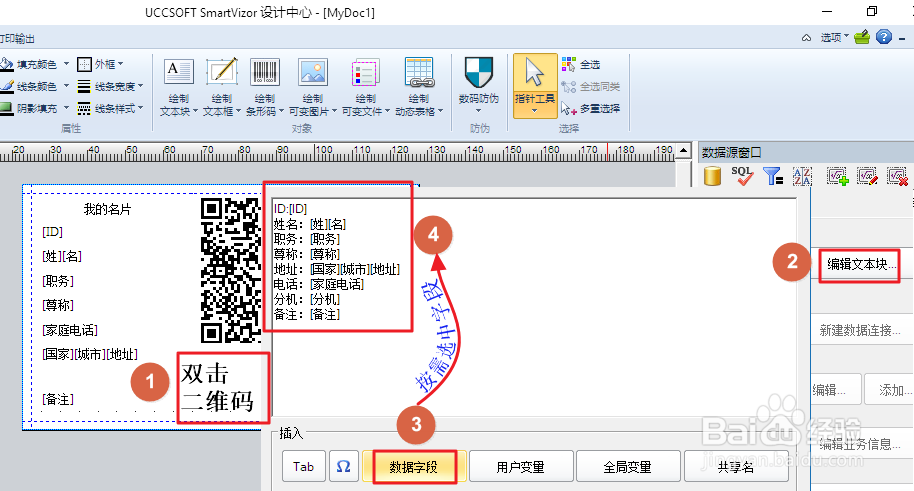Click the [国家][城市][地址] field on the card

pos(90,354)
